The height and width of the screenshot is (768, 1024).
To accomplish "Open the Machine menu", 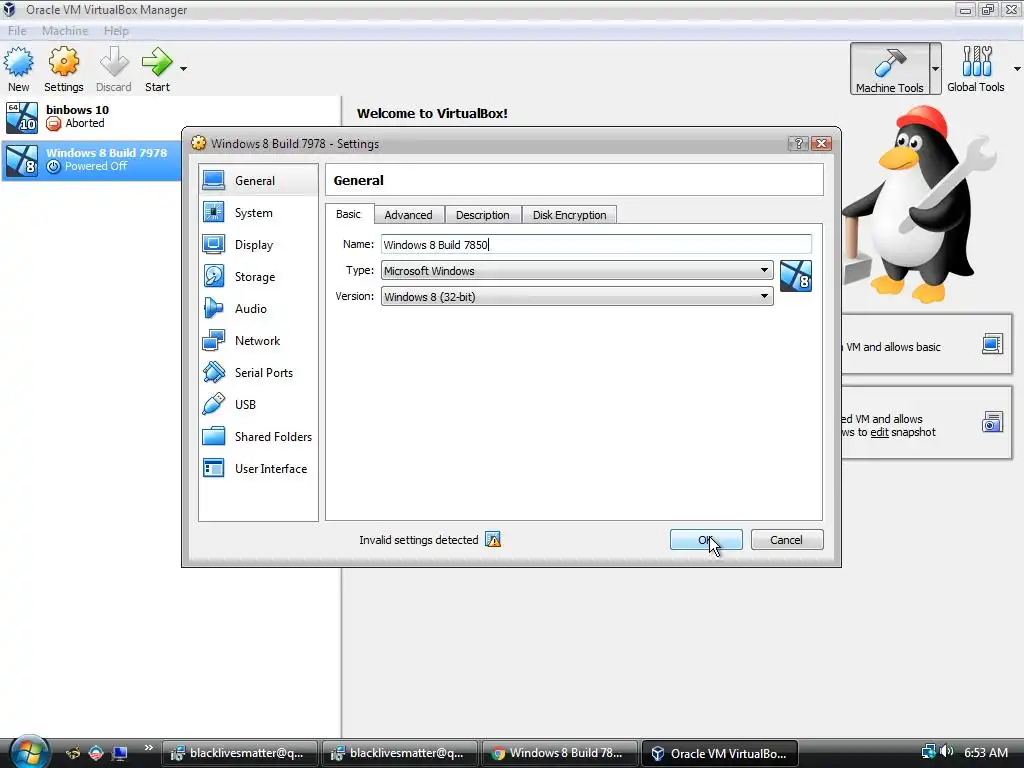I will click(x=65, y=31).
